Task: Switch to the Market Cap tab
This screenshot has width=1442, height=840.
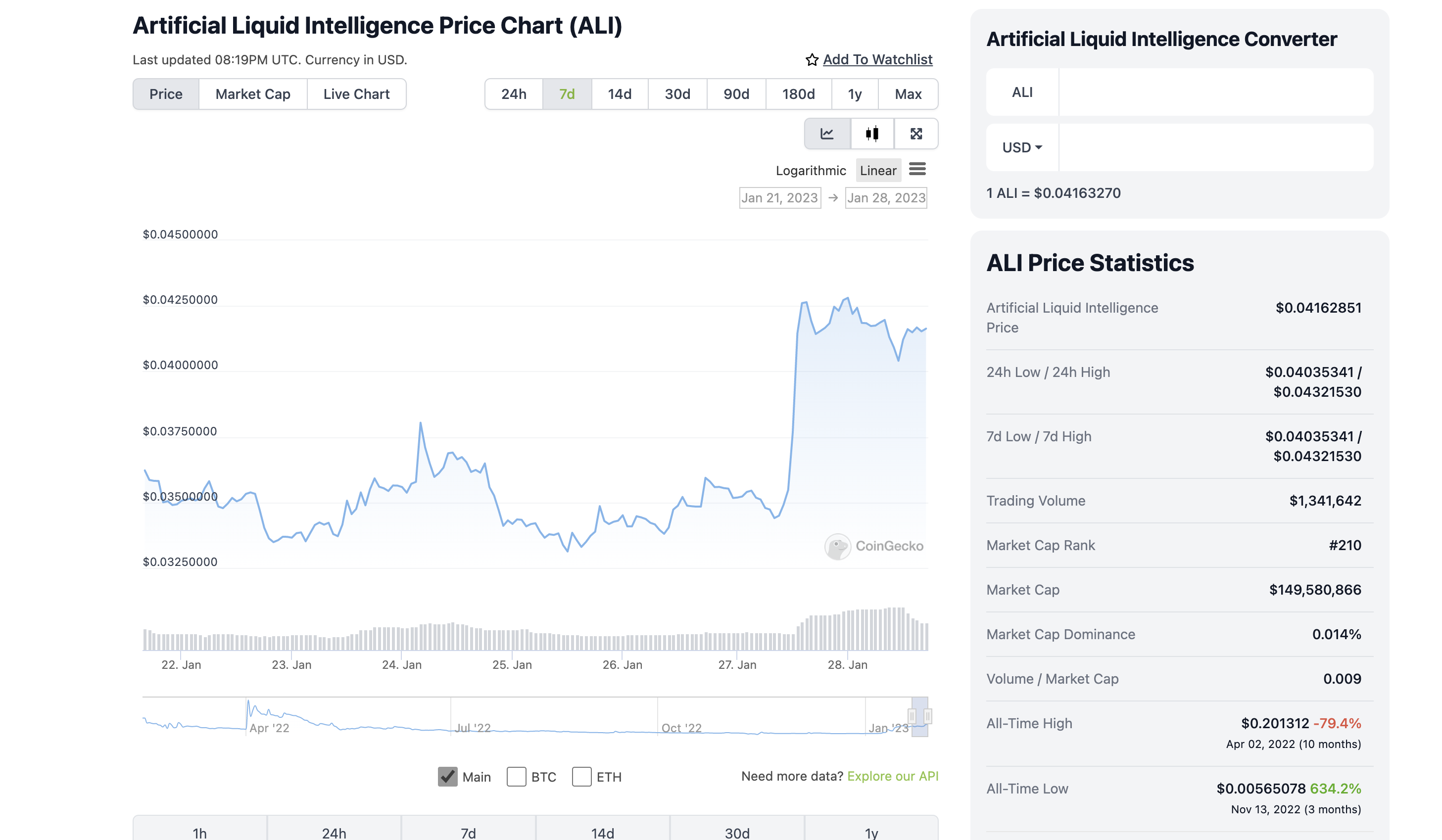Action: [253, 94]
